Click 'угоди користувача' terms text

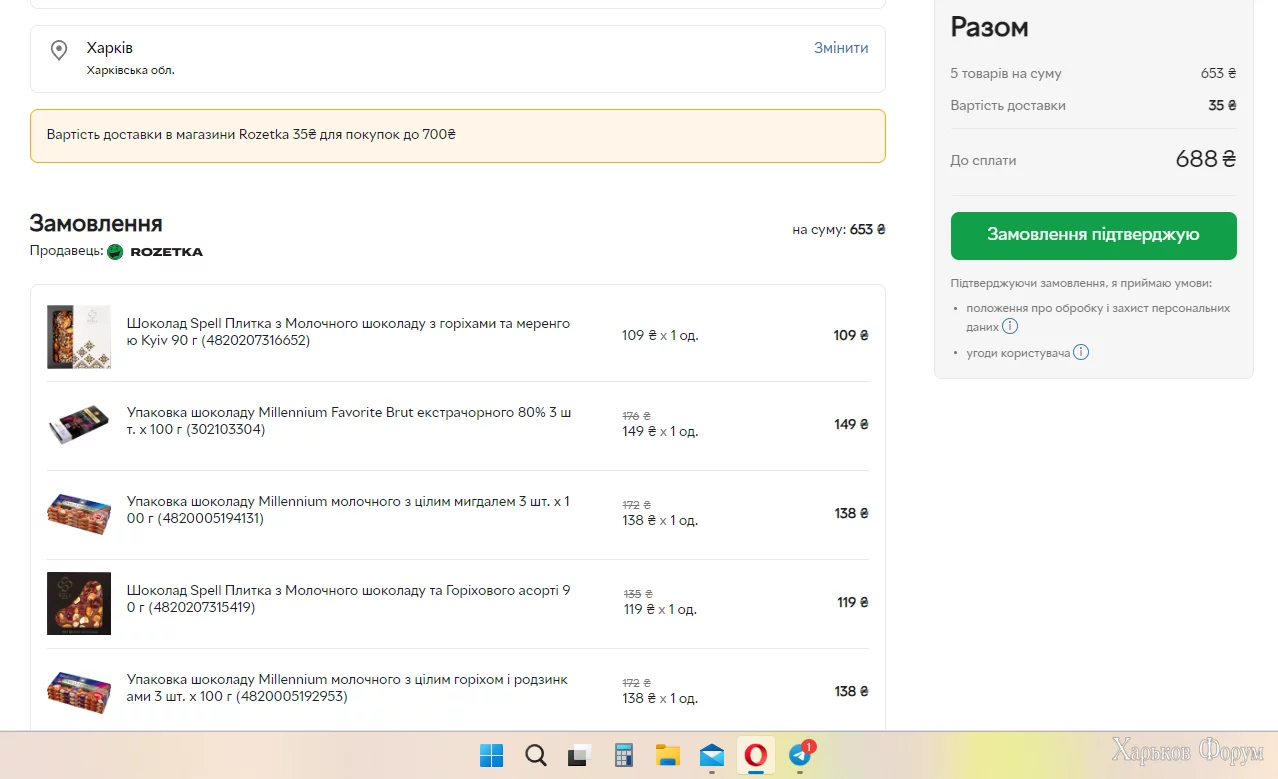[x=1018, y=353]
